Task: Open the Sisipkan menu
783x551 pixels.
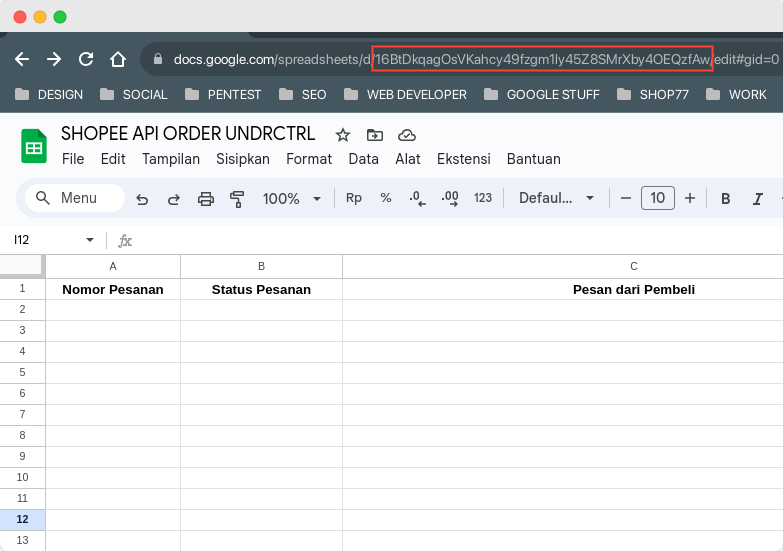Action: coord(243,159)
